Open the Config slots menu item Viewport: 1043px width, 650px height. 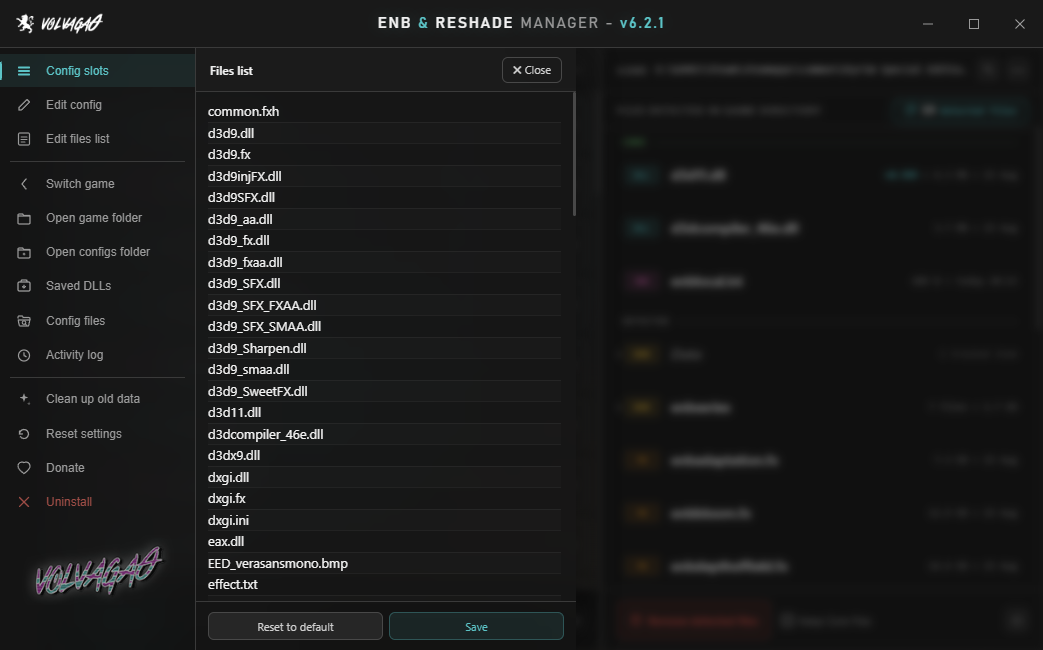(98, 71)
